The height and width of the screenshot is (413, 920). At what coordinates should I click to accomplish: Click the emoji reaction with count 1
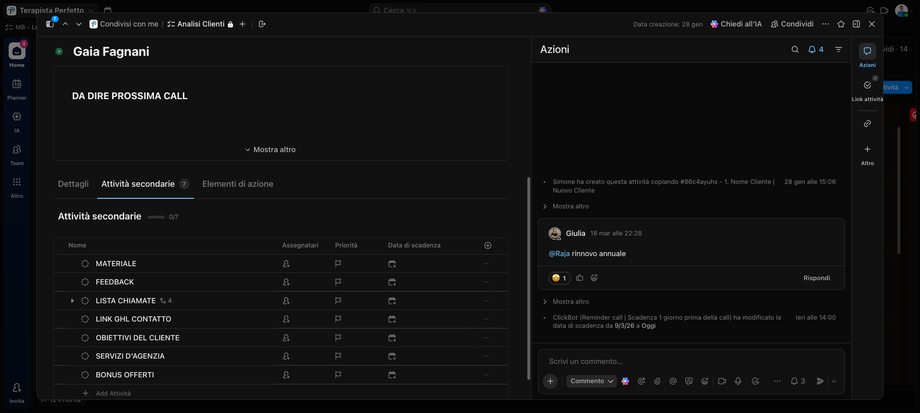(559, 278)
